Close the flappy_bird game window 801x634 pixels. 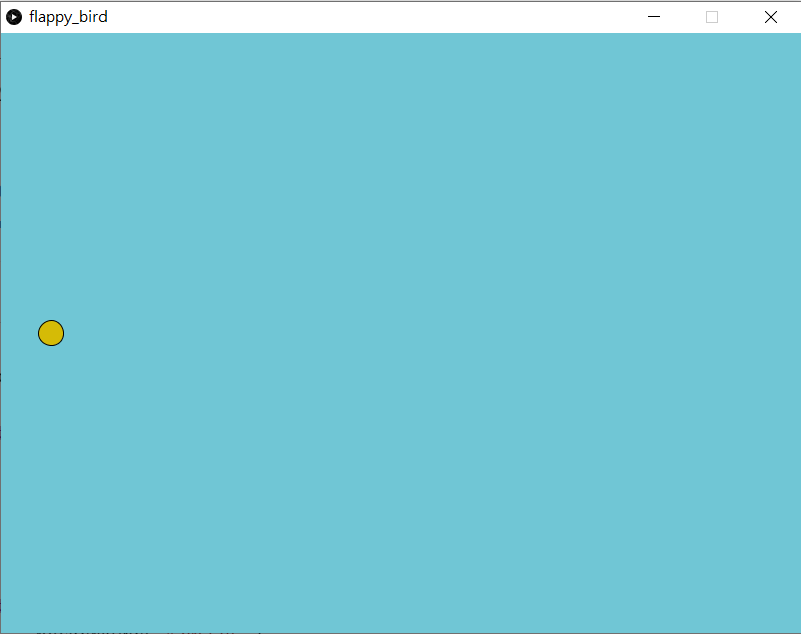tap(770, 17)
